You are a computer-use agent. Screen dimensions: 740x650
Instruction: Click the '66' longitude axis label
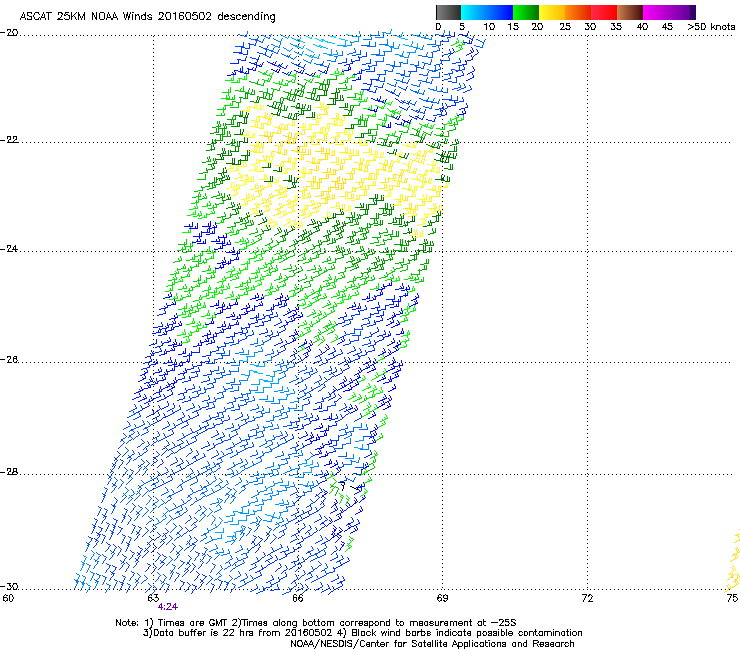(x=297, y=598)
